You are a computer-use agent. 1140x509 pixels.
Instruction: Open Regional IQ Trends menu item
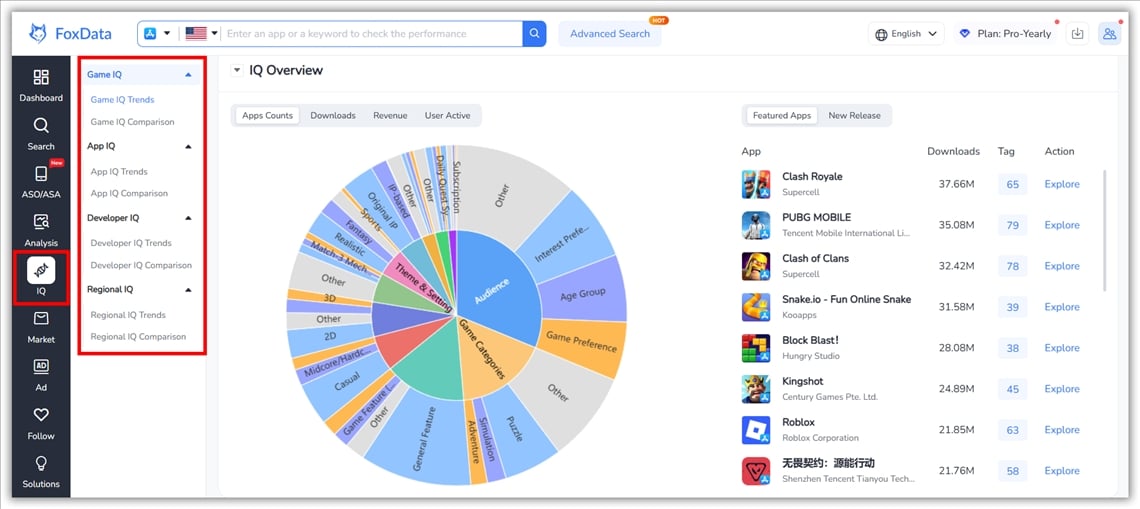tap(128, 315)
